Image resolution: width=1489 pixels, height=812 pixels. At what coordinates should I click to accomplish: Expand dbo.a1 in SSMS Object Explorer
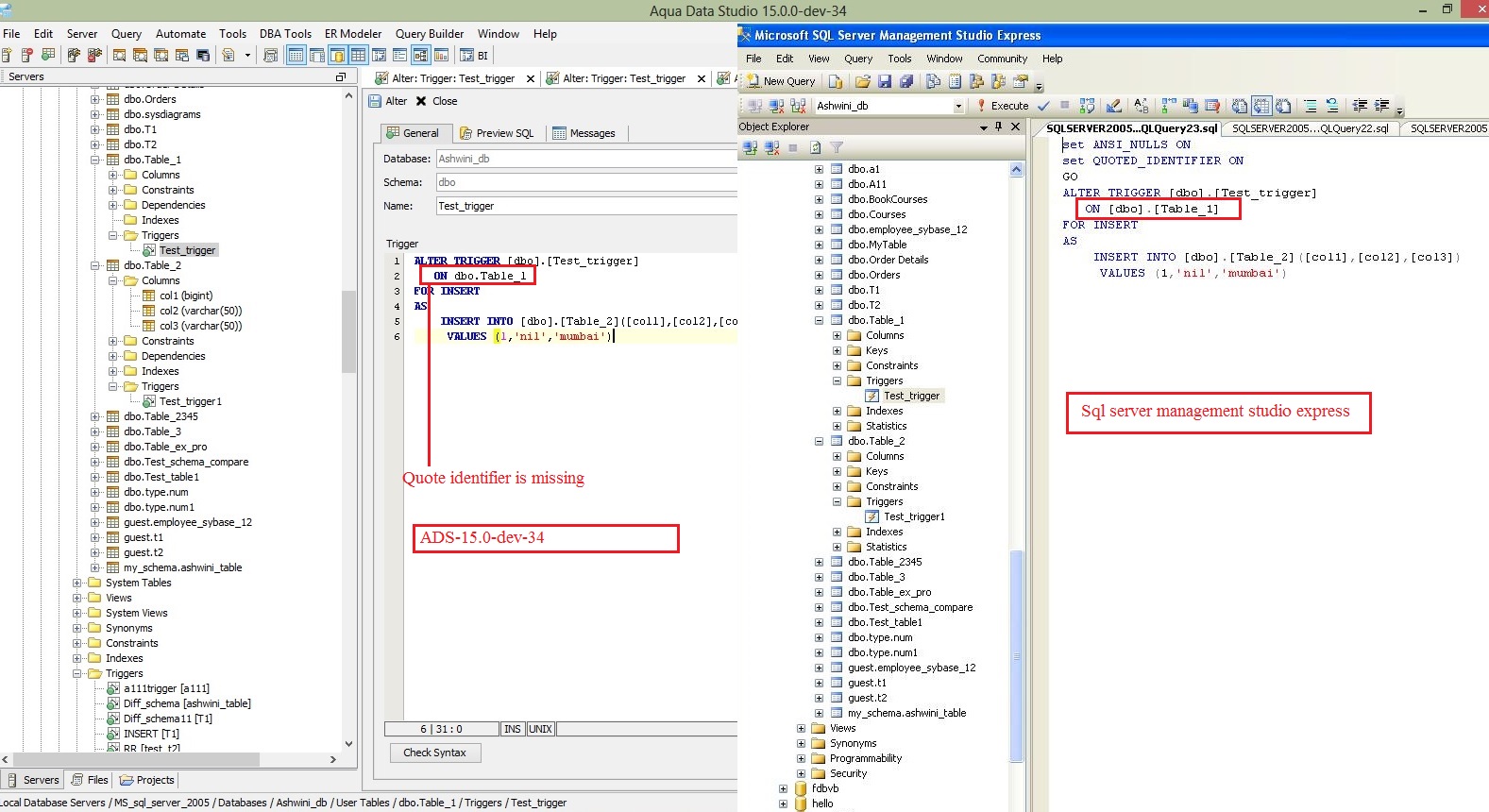pyautogui.click(x=819, y=169)
